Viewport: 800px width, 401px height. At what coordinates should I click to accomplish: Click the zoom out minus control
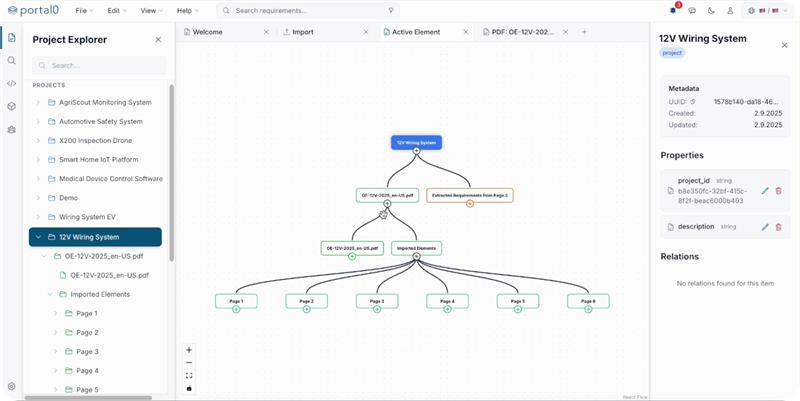coord(189,363)
